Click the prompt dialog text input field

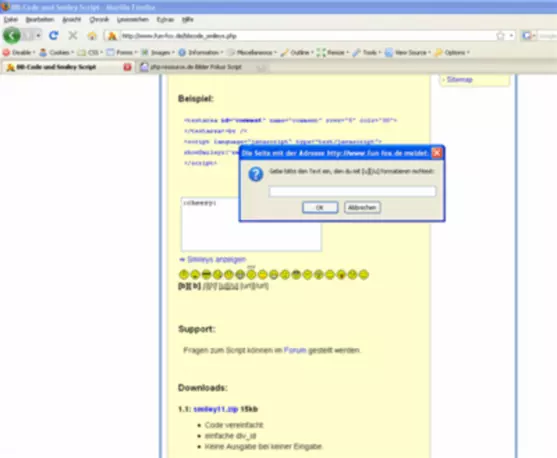(x=352, y=192)
